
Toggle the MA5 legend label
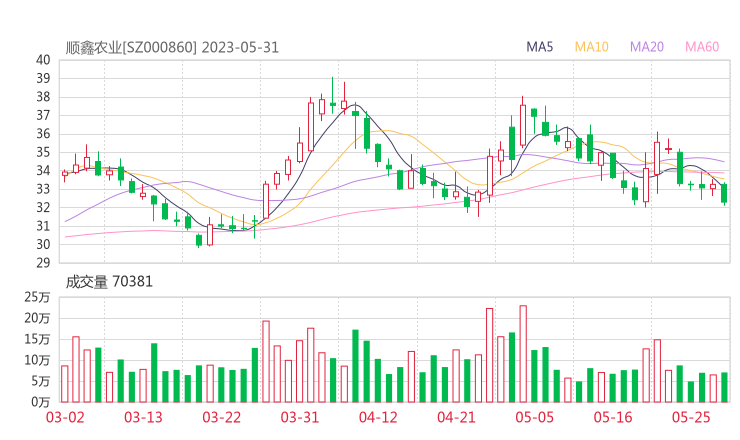[x=540, y=47]
